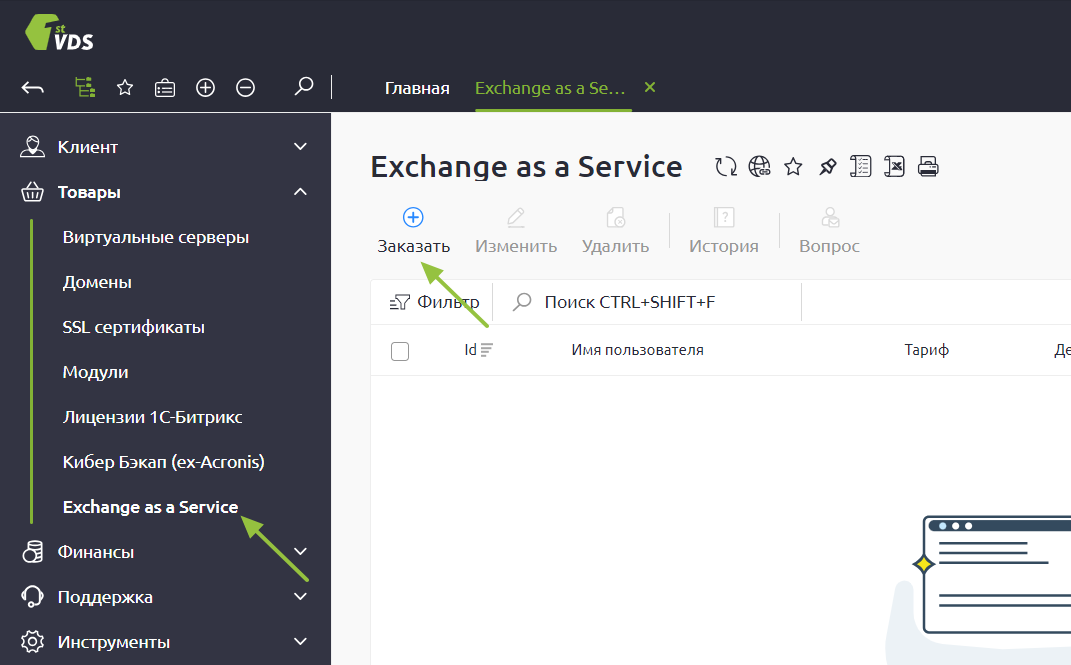1071x665 pixels.
Task: Click the back arrow icon
Action: [x=32, y=87]
